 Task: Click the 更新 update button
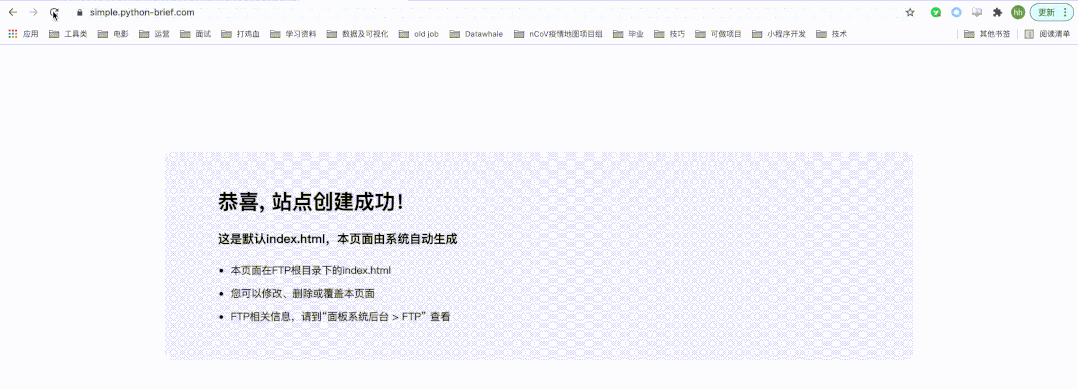click(x=1046, y=12)
